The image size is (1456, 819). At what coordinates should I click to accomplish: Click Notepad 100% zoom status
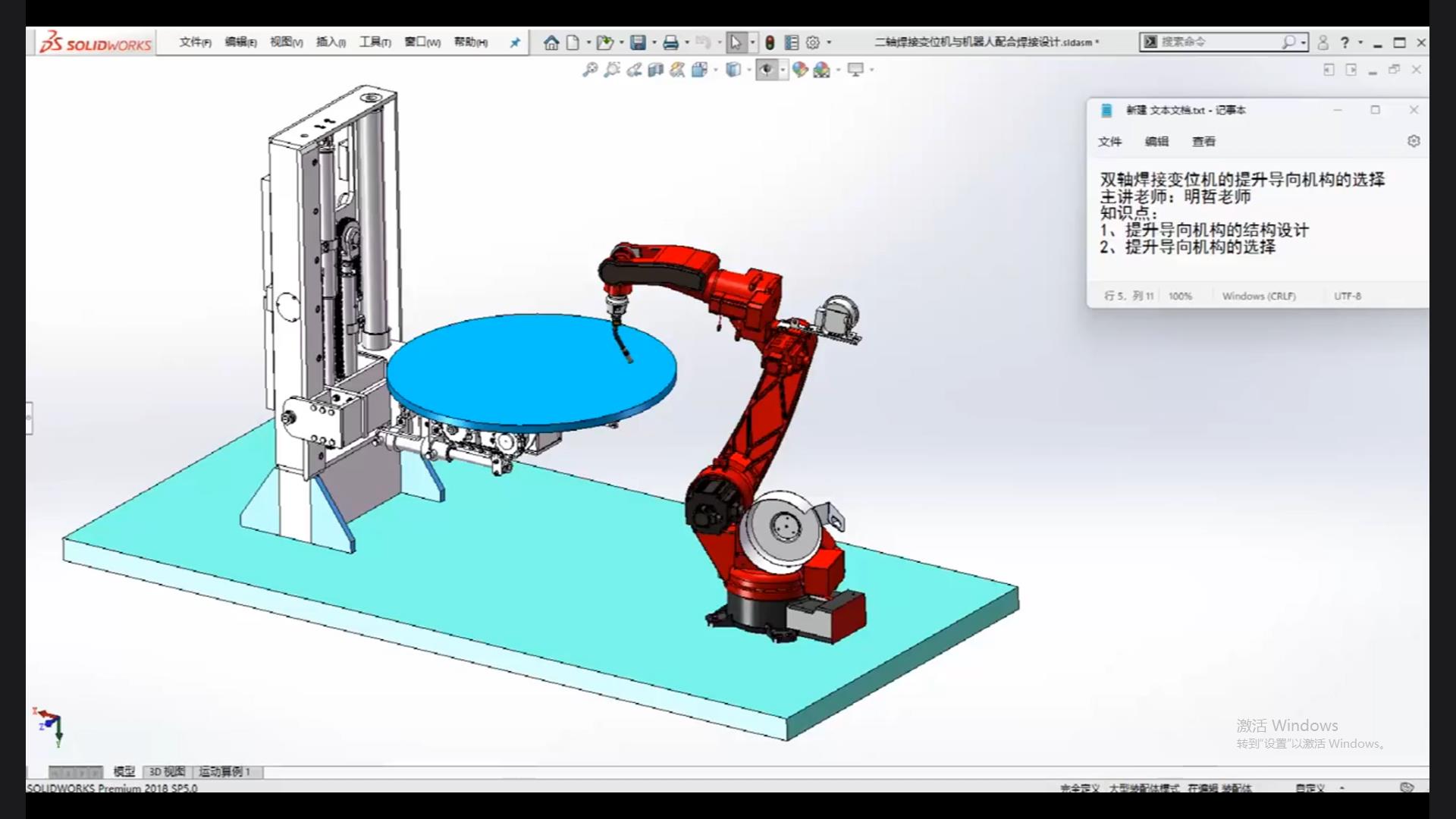click(1180, 297)
